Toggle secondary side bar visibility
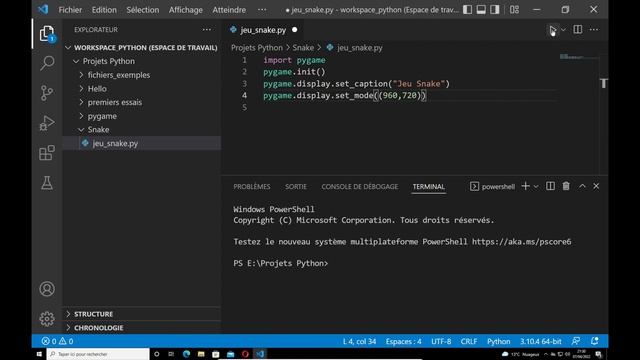640x360 pixels. pos(495,9)
